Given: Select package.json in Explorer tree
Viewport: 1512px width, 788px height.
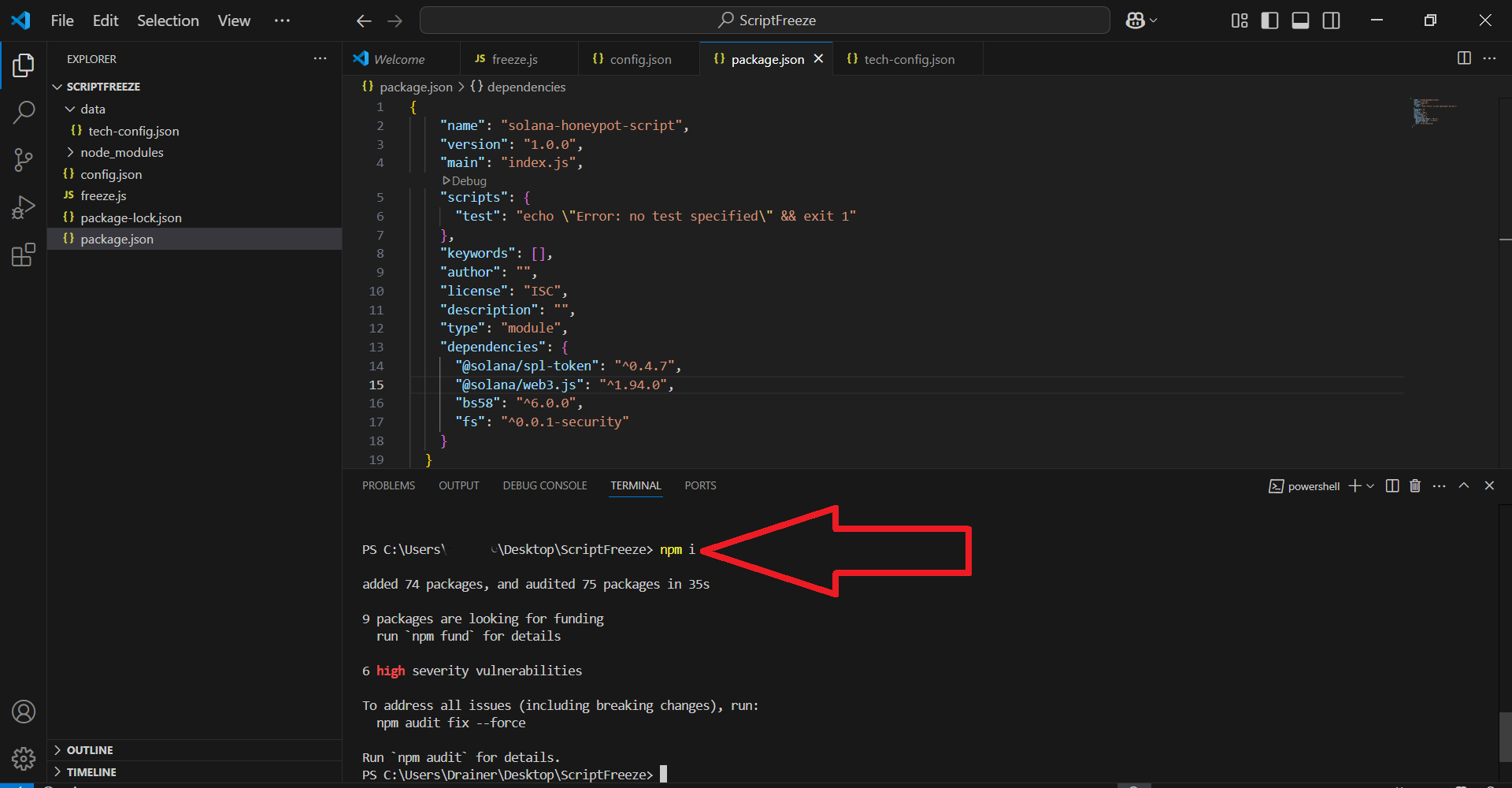Looking at the screenshot, I should pos(195,239).
